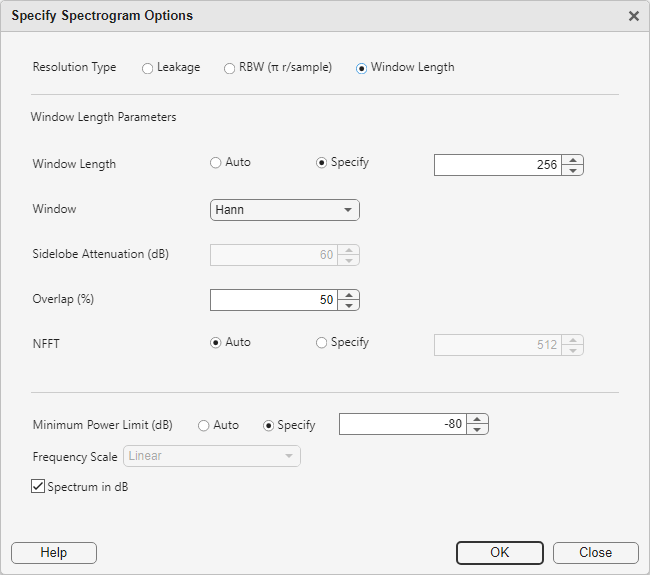The width and height of the screenshot is (650, 575).
Task: Open the Hann window type dropdown
Action: 284,210
